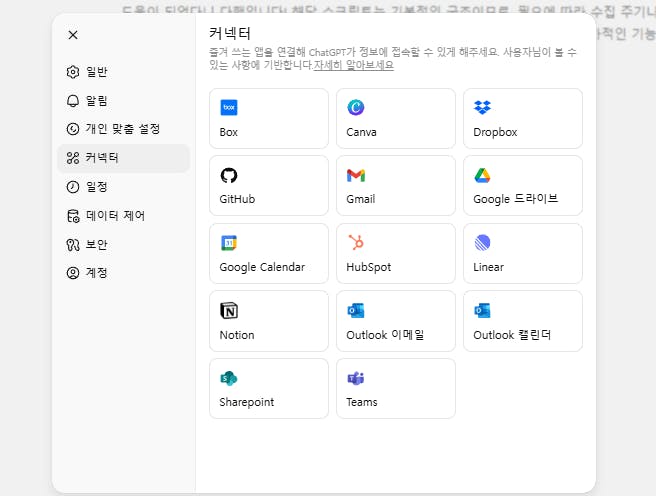656x496 pixels.
Task: Click the GitHub octocat icon
Action: (229, 175)
